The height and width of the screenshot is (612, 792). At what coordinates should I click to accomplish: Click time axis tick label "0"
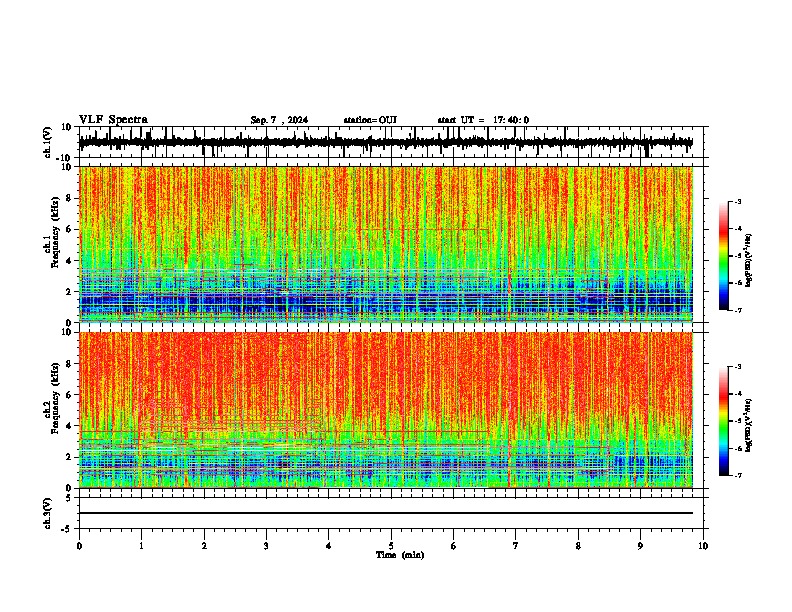coord(79,546)
